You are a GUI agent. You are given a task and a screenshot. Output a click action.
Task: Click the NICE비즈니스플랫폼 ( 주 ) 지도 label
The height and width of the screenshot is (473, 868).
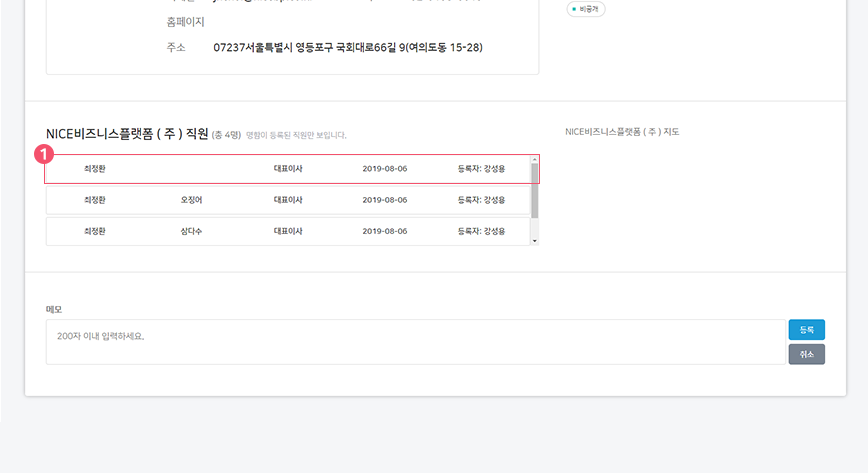tap(622, 132)
